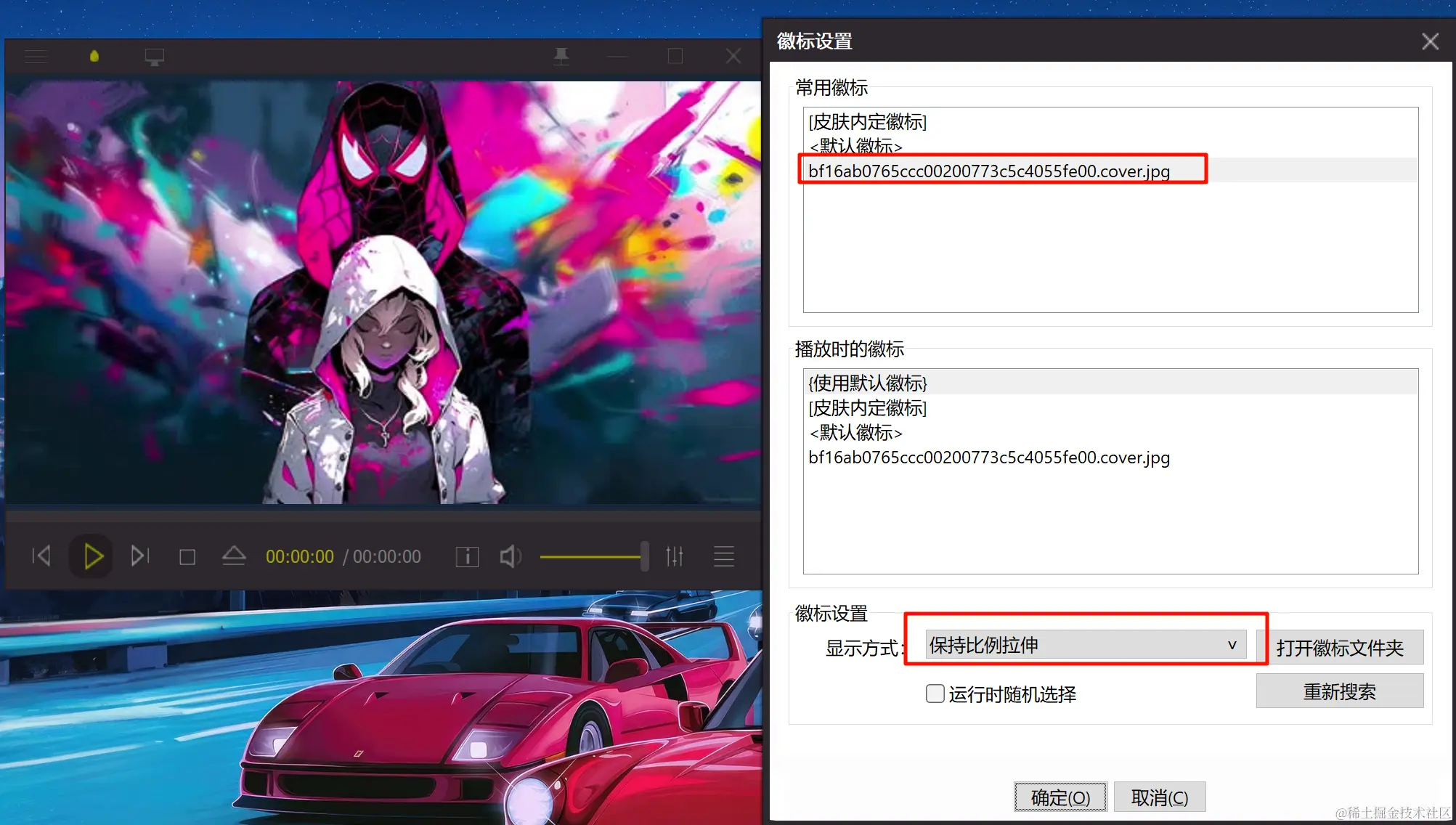1456x825 pixels.
Task: Enable 运行时随机选择 checkbox
Action: pos(935,694)
